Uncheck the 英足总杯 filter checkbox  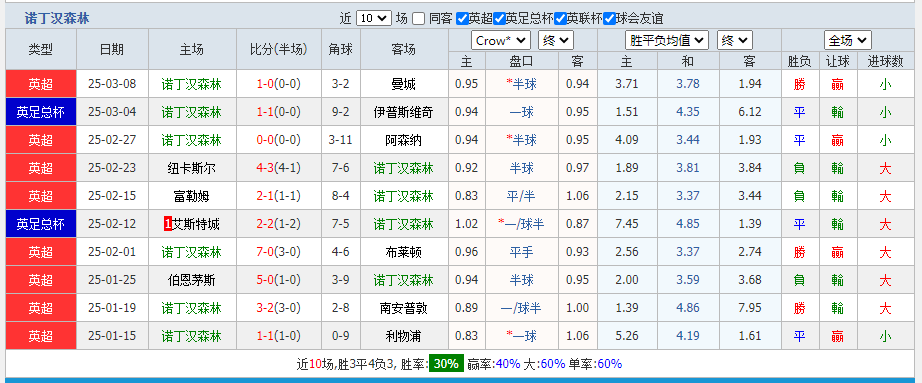pyautogui.click(x=499, y=18)
